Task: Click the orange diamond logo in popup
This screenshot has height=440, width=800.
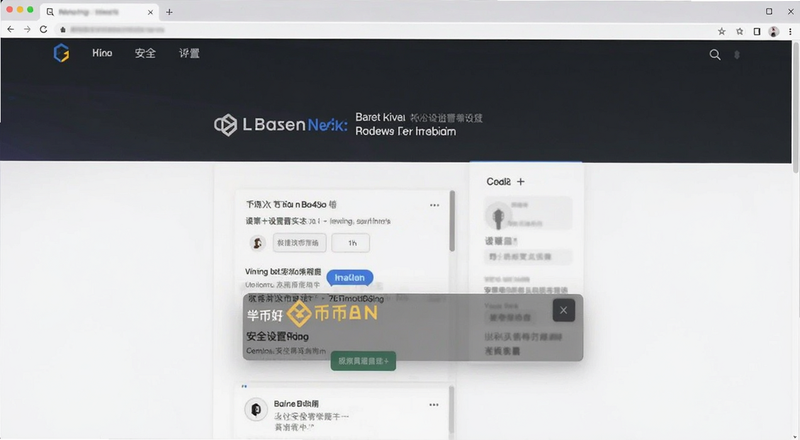Action: [298, 313]
